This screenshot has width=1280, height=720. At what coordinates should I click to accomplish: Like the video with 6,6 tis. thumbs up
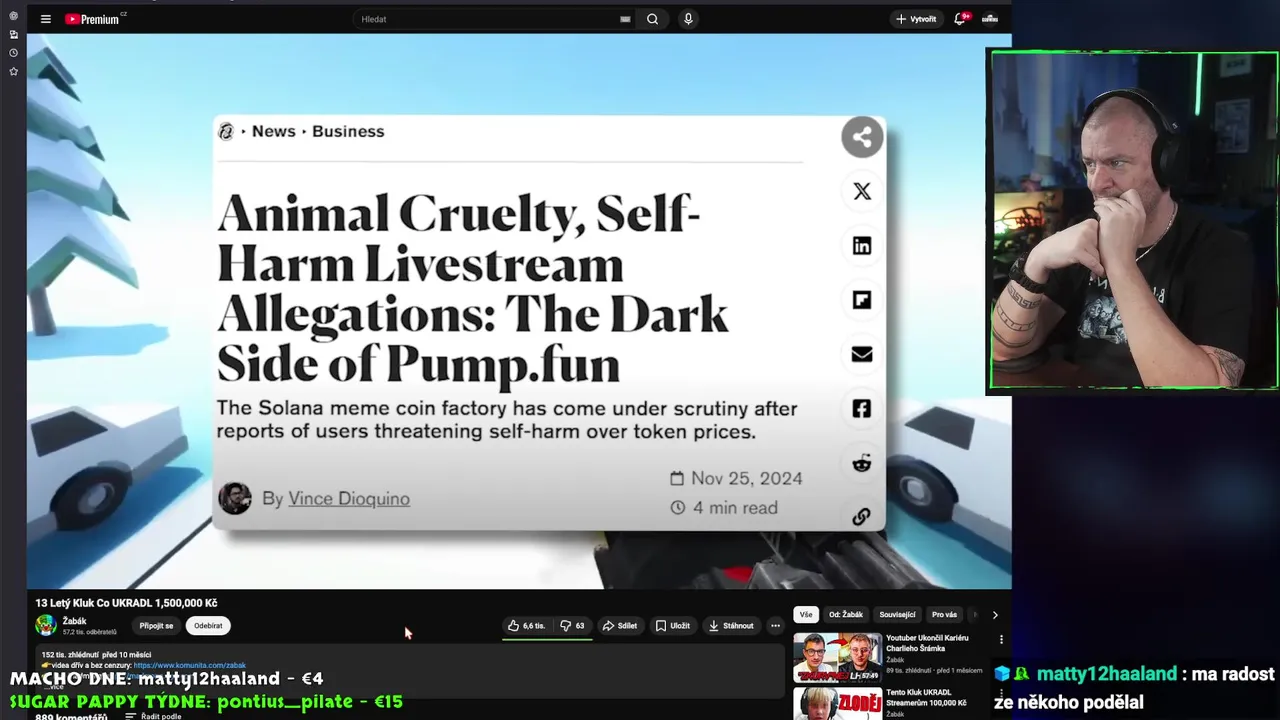[526, 626]
